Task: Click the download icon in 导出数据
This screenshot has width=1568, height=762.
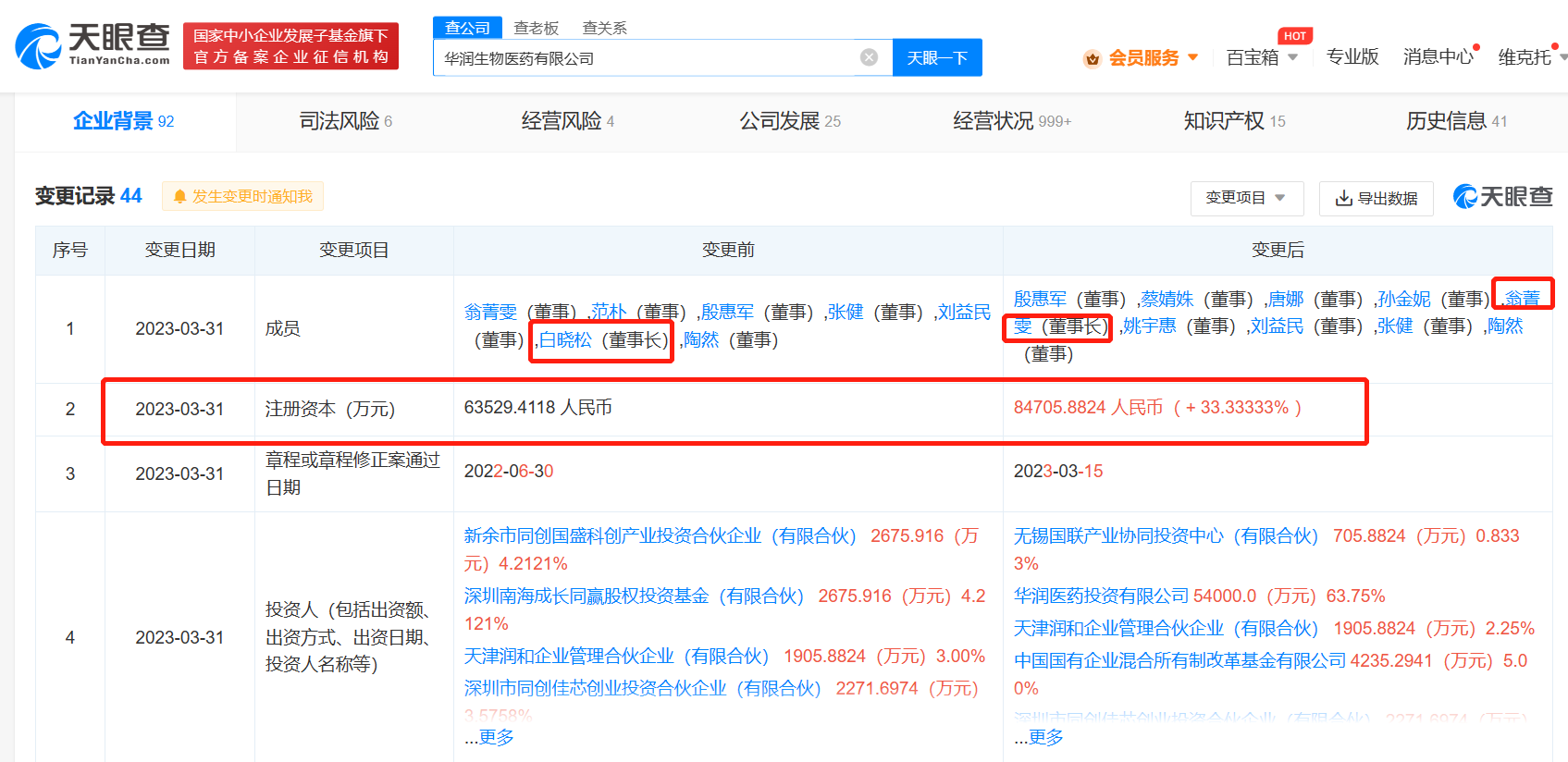Action: (x=1343, y=198)
